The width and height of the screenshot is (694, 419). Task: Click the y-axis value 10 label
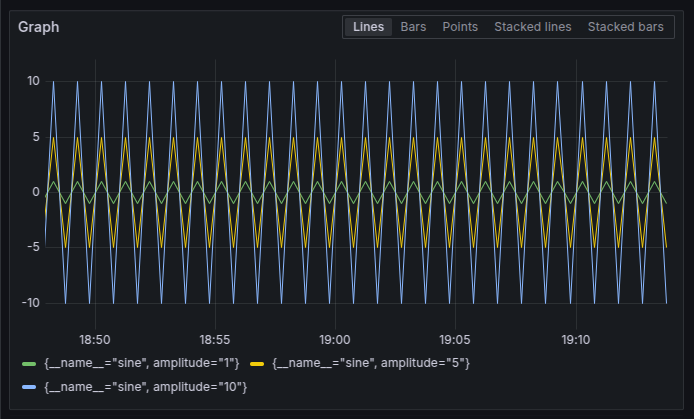33,81
